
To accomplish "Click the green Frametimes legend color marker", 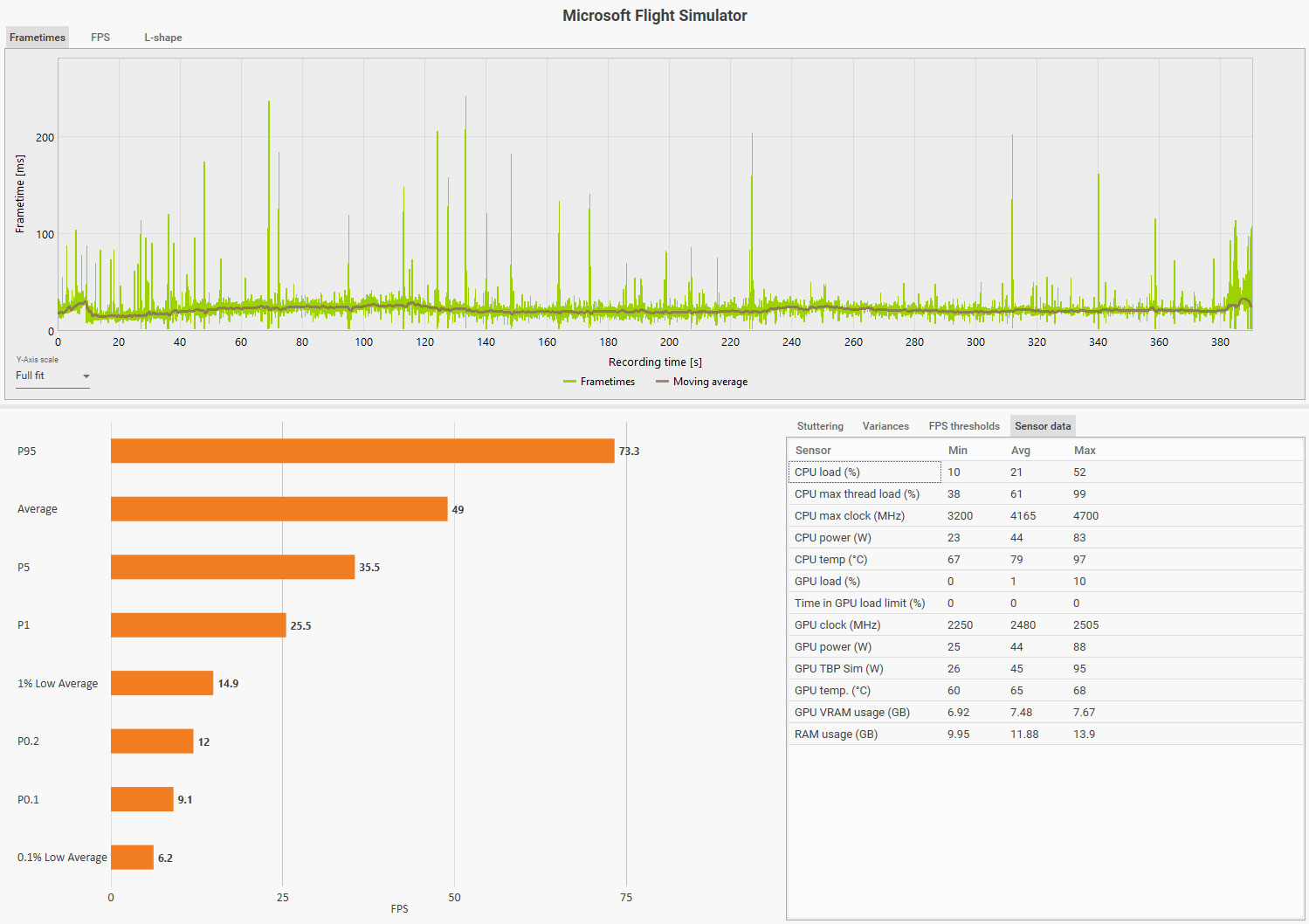I will tap(569, 382).
